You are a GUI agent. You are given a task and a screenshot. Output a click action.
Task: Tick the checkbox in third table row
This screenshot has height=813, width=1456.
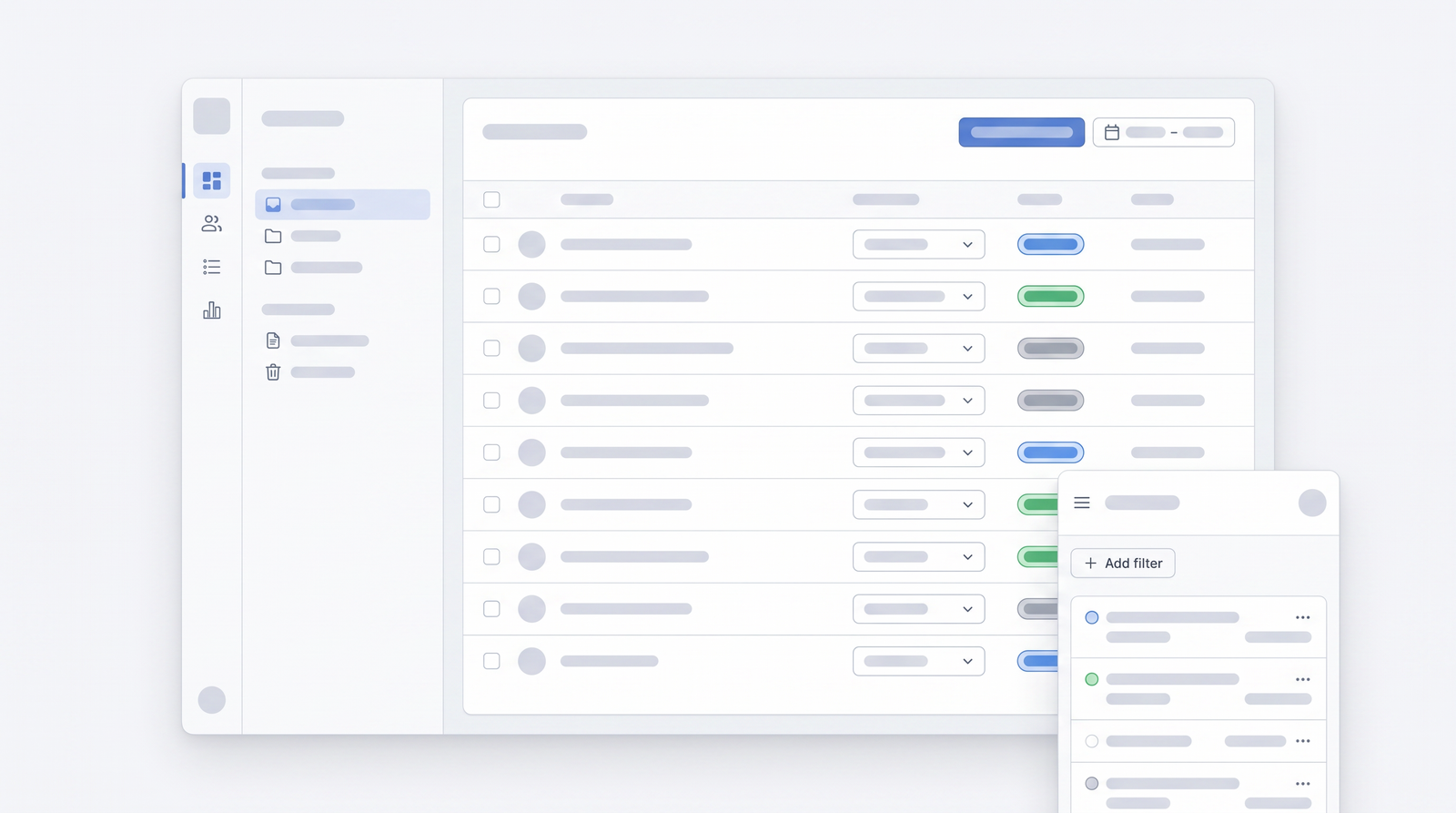(491, 348)
